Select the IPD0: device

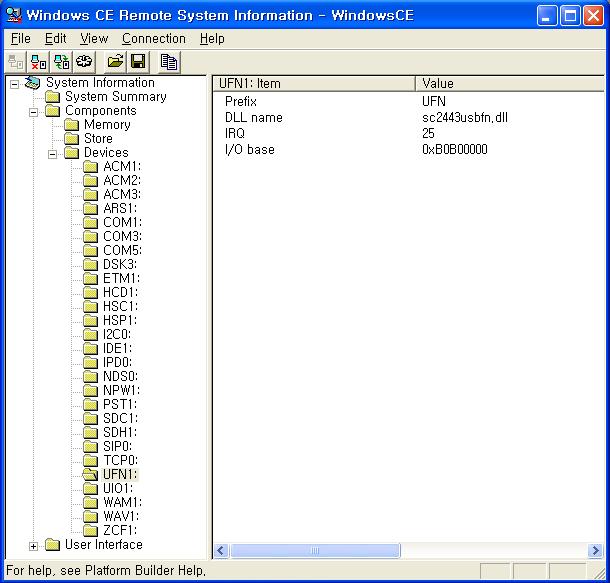117,362
